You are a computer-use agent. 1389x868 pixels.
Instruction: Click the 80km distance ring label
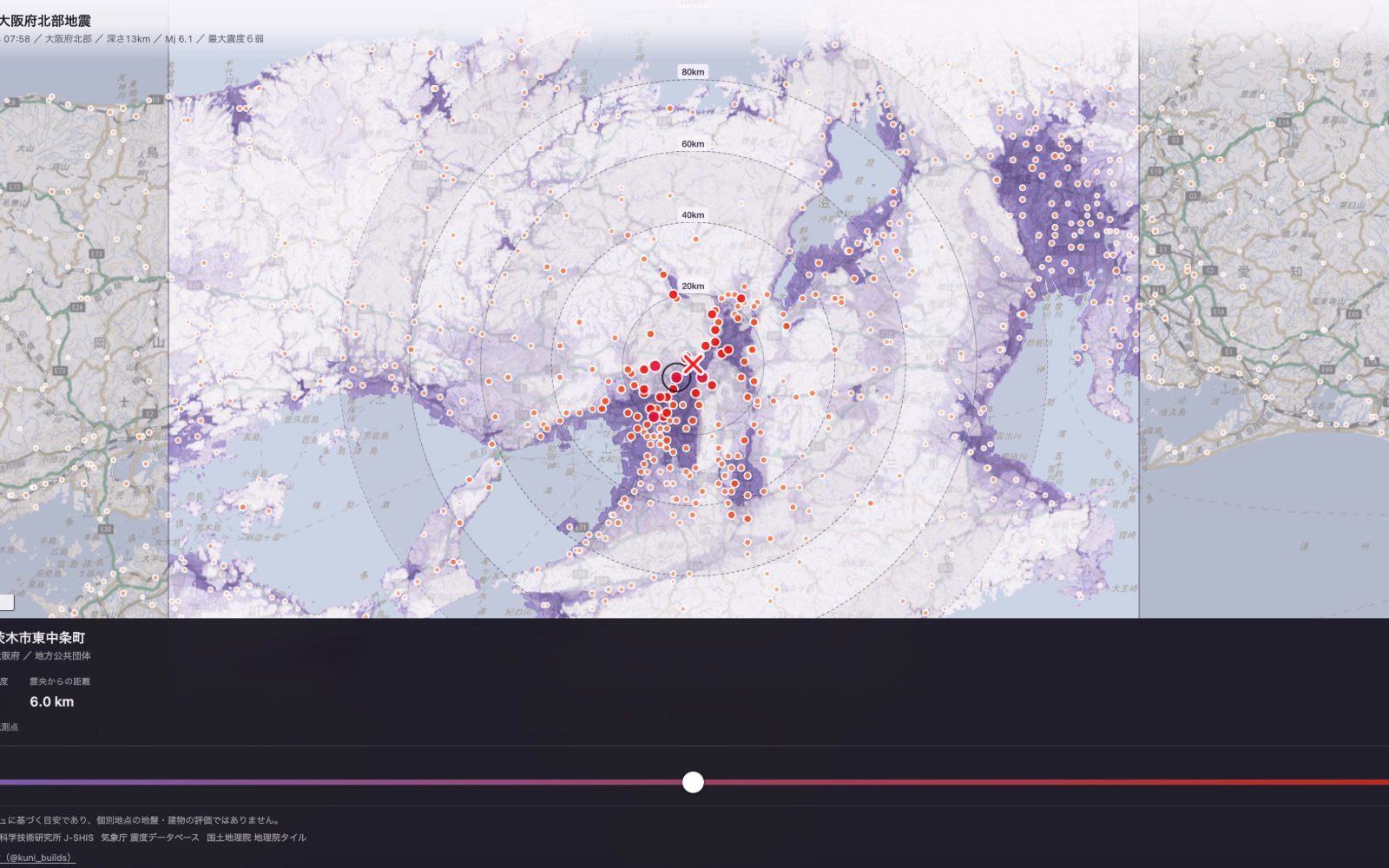693,71
